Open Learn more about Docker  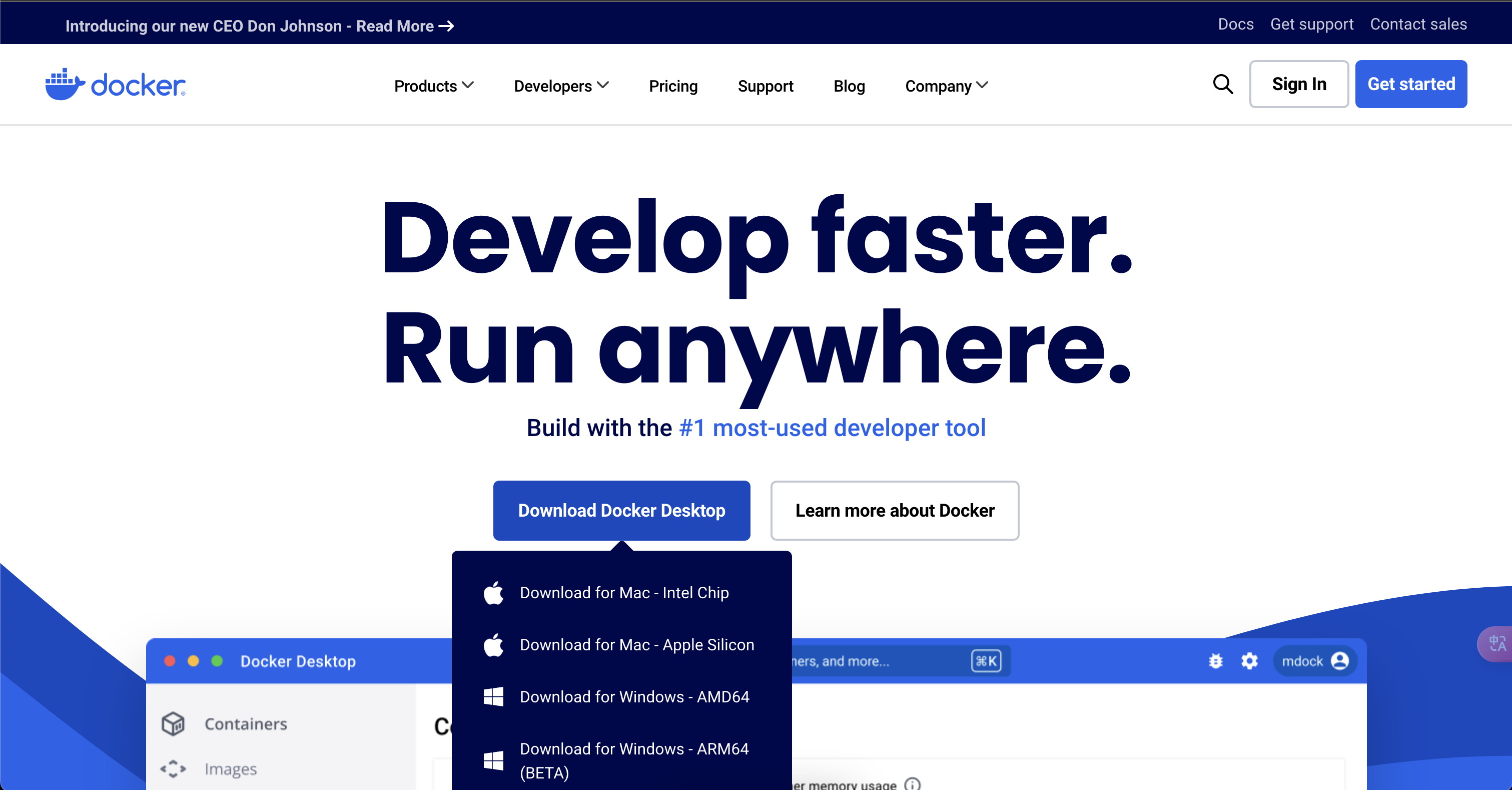pyautogui.click(x=894, y=511)
